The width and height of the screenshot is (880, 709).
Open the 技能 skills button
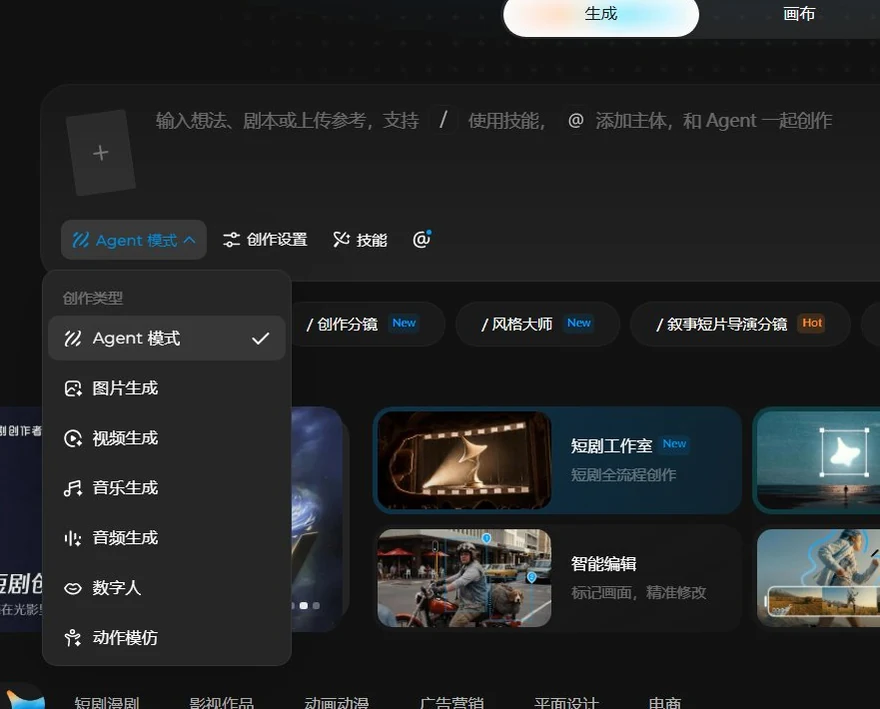click(360, 240)
